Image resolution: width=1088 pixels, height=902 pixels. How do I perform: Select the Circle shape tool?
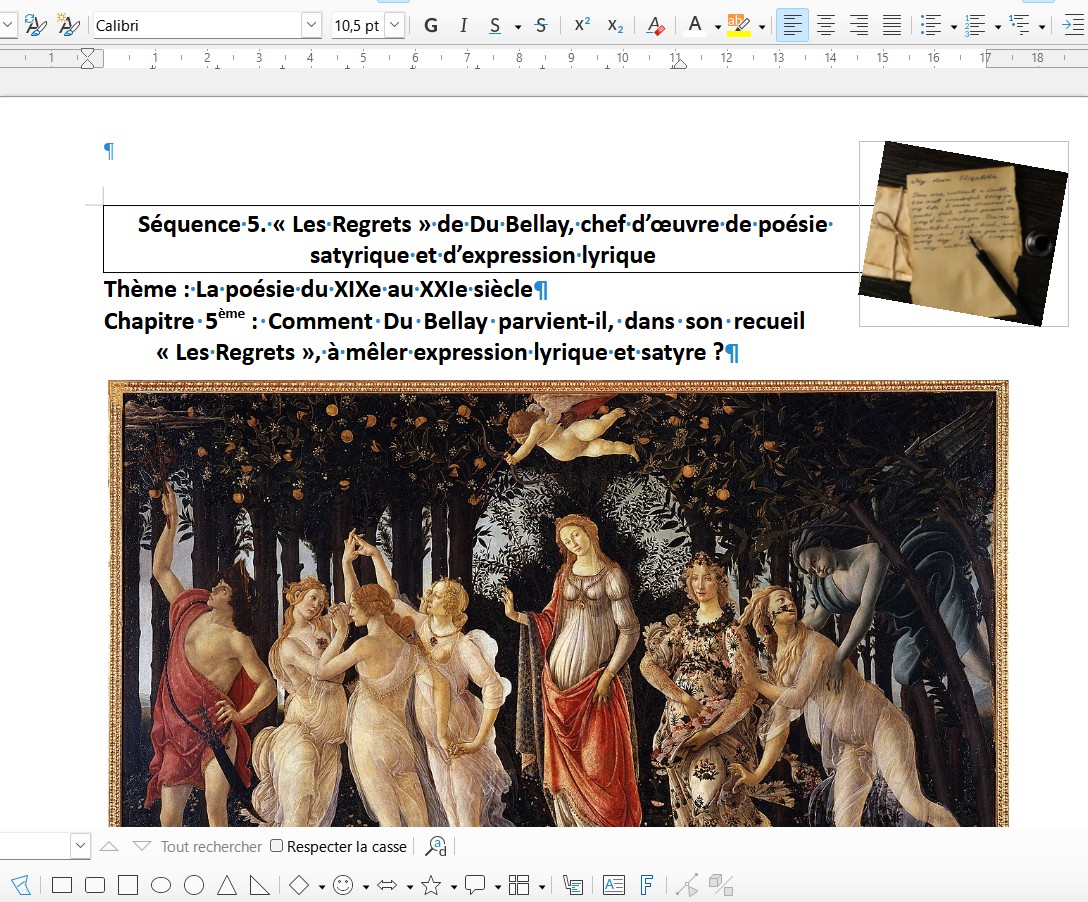[194, 885]
